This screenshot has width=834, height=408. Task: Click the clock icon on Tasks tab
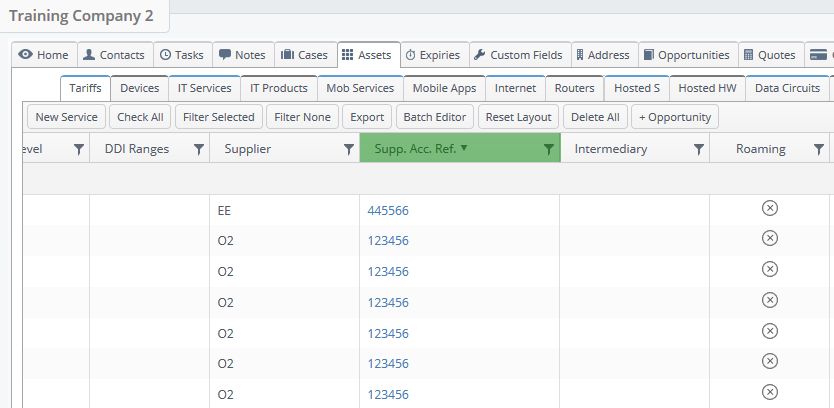click(165, 55)
